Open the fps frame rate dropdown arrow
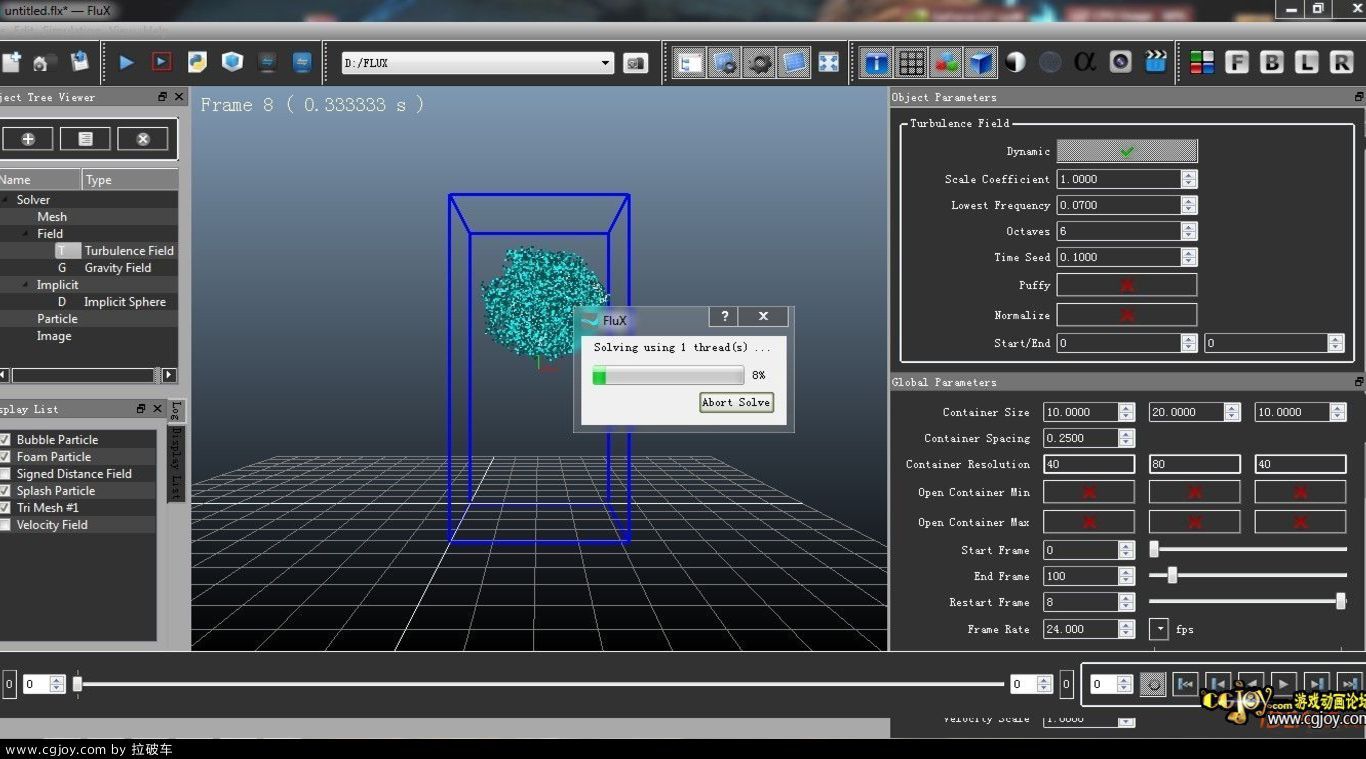 (x=1158, y=629)
